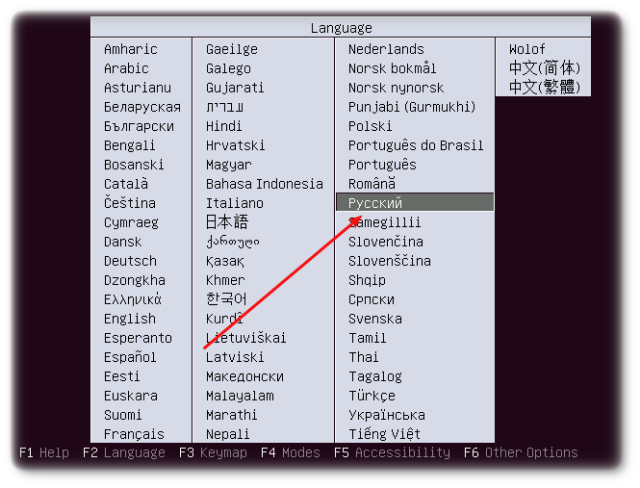Open F5 Accessibility options
Viewport: 640px width, 488px height.
392,453
